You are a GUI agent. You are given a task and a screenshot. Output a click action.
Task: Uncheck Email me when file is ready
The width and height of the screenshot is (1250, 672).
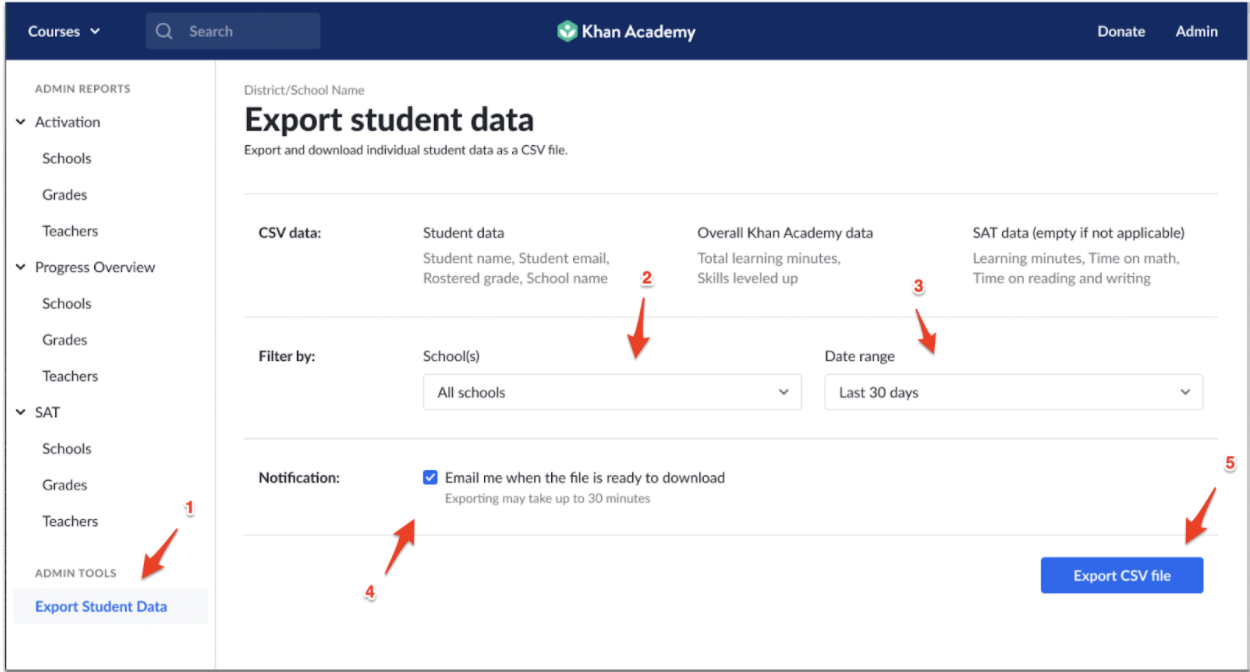(430, 478)
